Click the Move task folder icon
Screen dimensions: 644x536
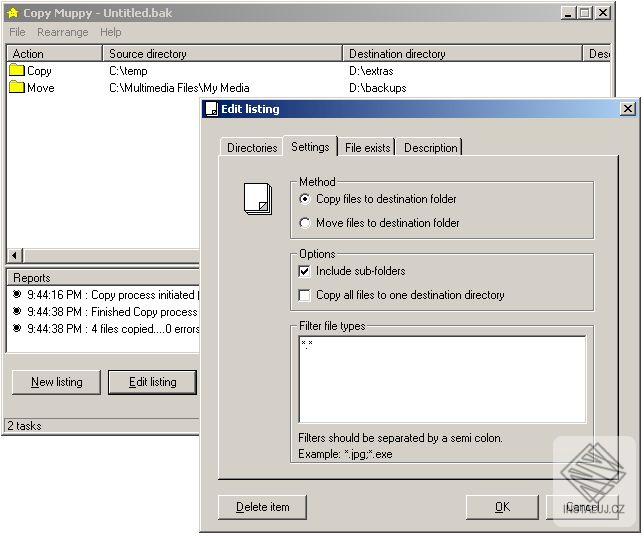(17, 87)
